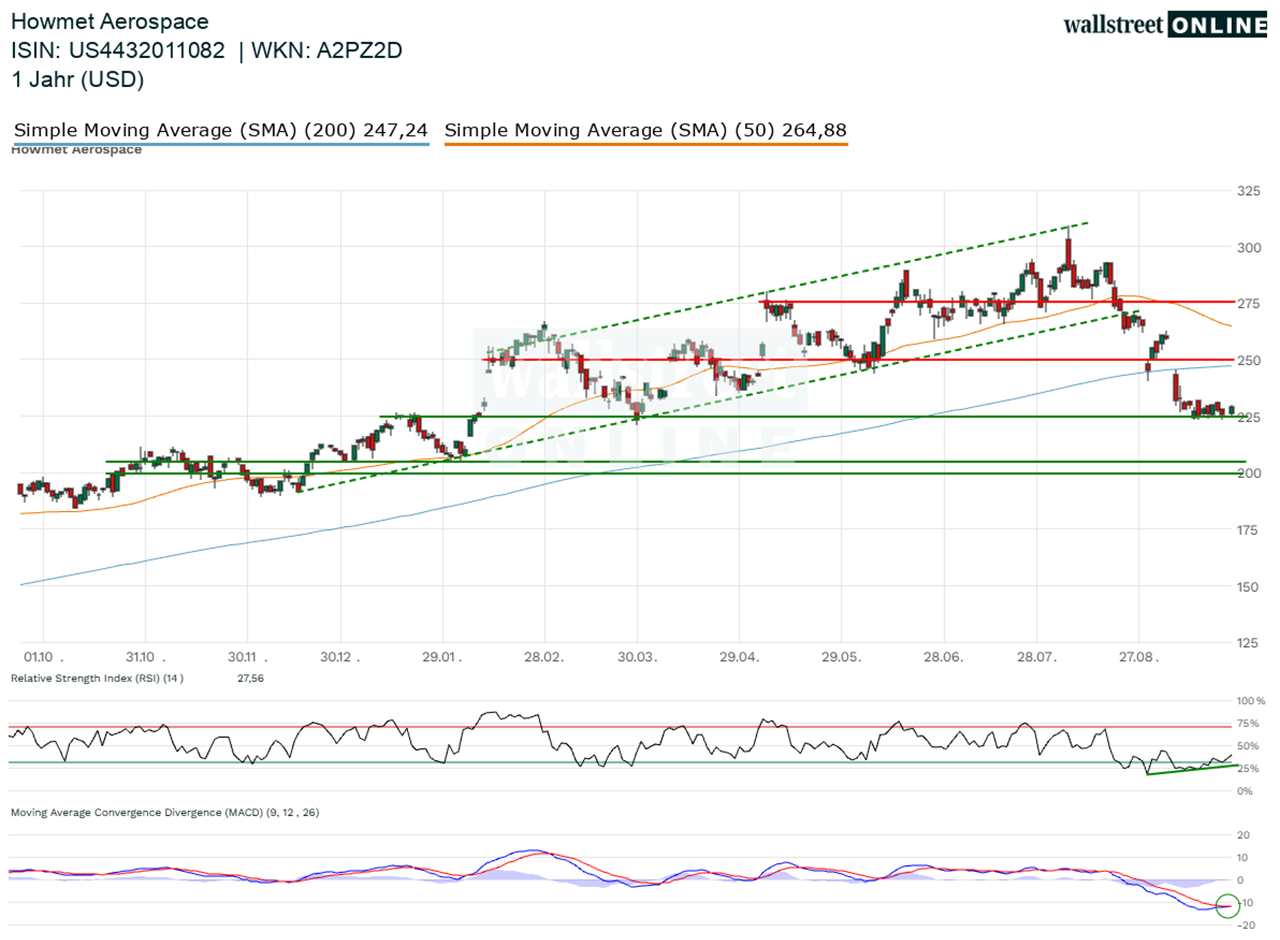Click the 275 price axis label

[x=1249, y=304]
